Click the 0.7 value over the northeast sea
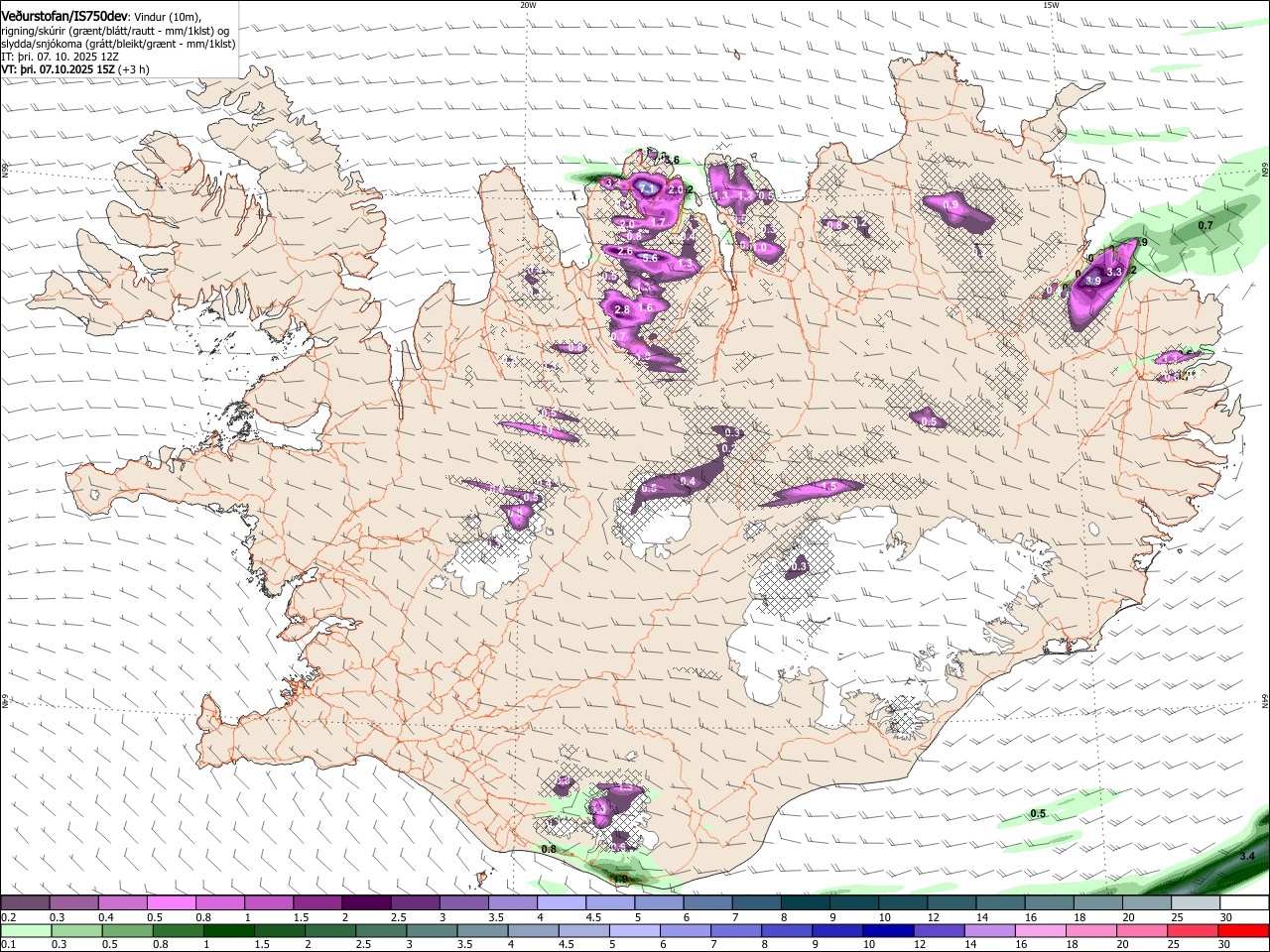The width and height of the screenshot is (1270, 952). (1206, 226)
